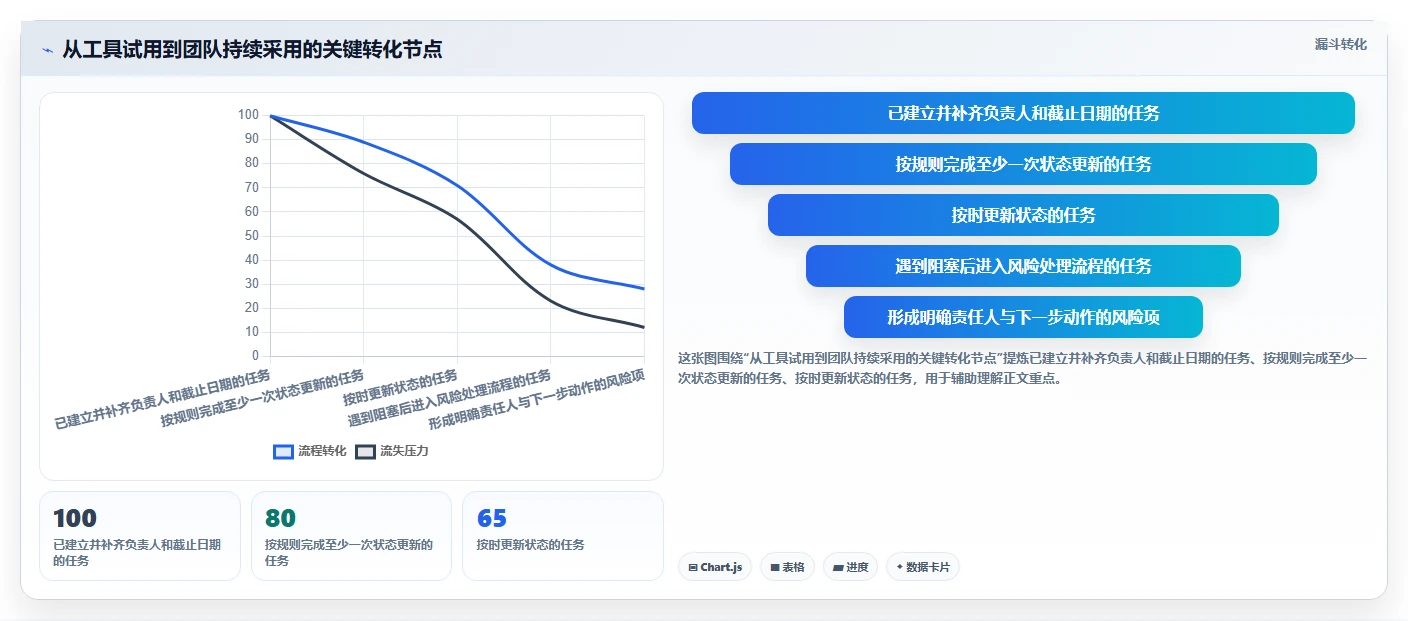Viewport: 1408px width, 621px height.
Task: Click the 表格 tag
Action: coord(787,567)
